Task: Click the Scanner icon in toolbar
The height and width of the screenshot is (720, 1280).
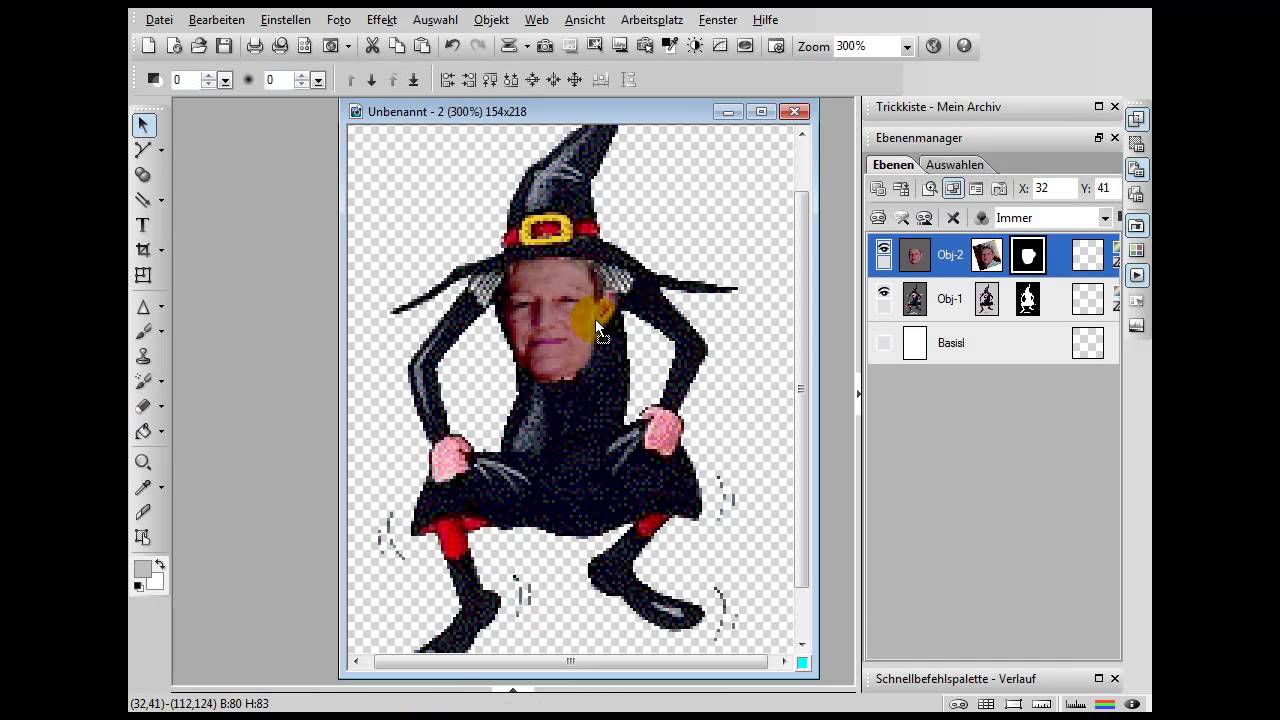Action: [509, 46]
